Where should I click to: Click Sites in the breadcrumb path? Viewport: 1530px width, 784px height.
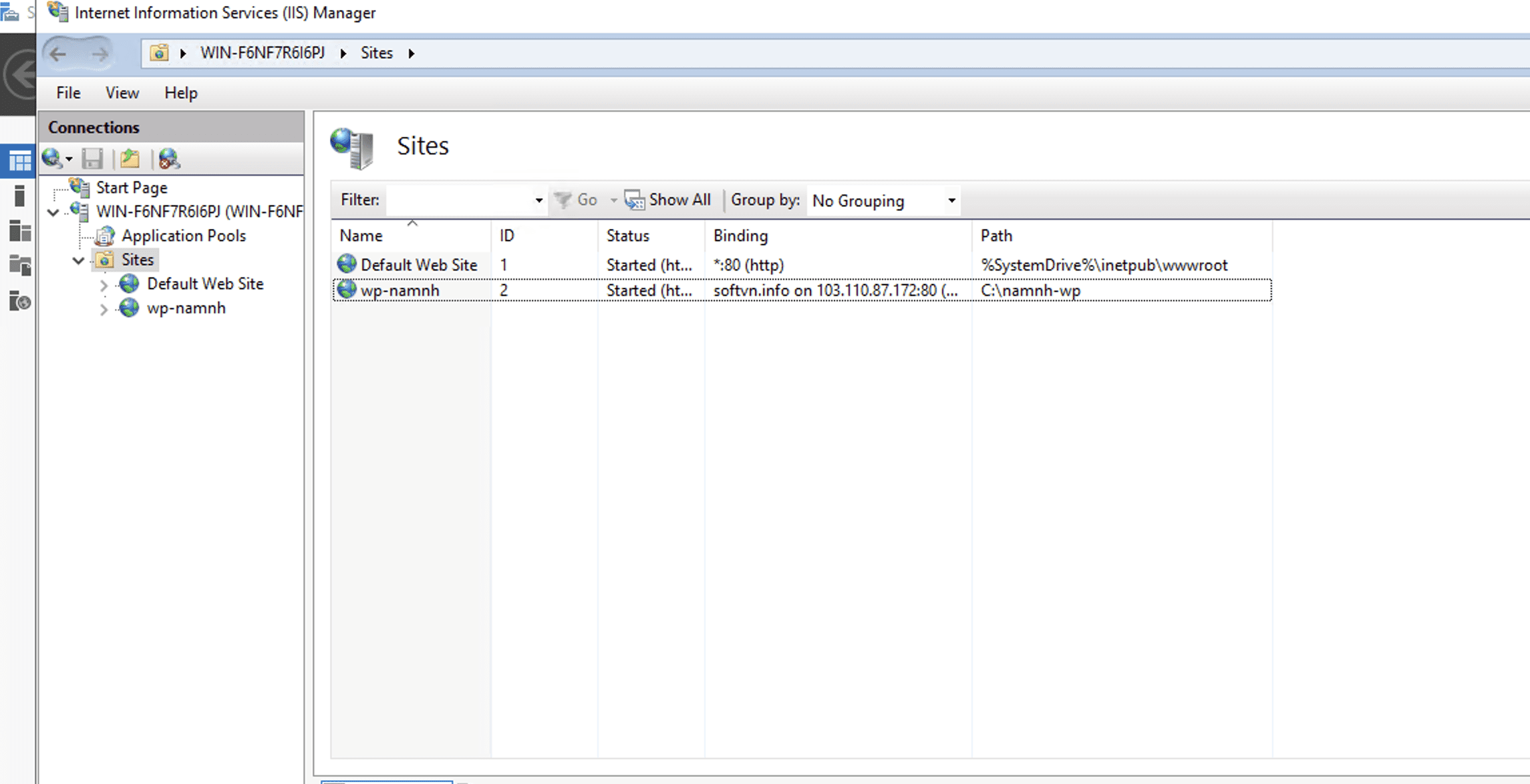click(x=376, y=53)
